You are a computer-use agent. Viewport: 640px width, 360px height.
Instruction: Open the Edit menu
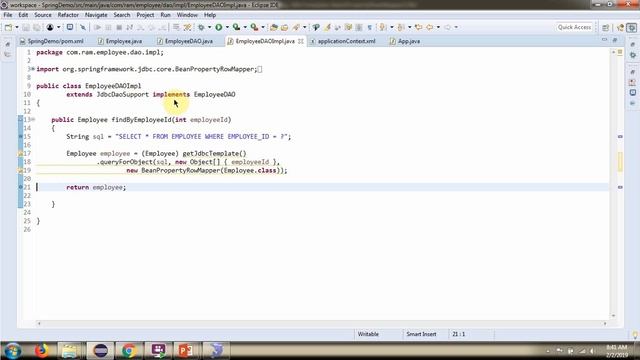(x=23, y=15)
